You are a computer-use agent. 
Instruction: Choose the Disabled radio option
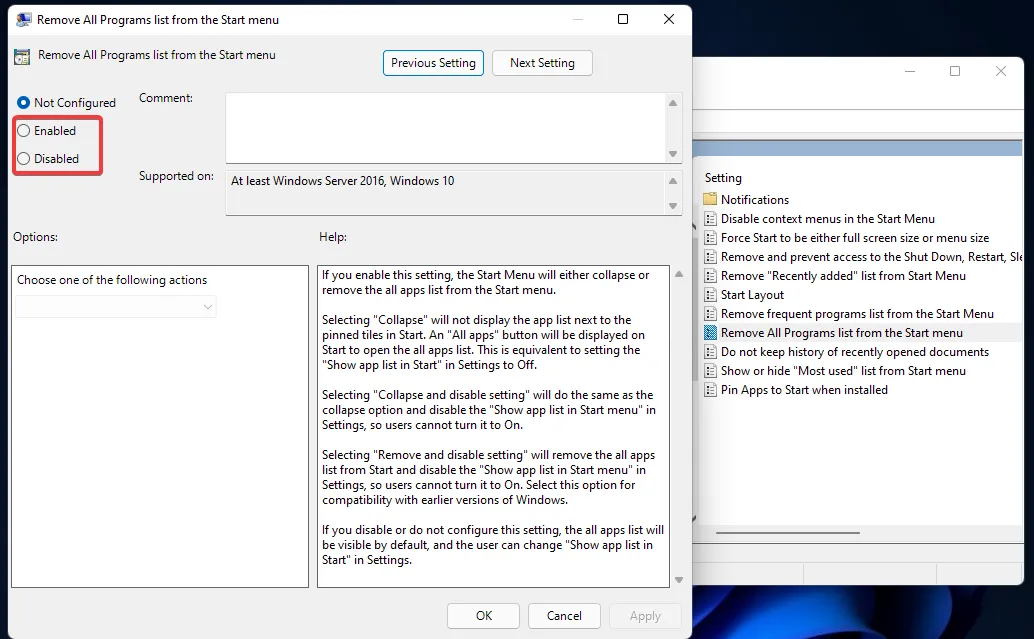(24, 159)
